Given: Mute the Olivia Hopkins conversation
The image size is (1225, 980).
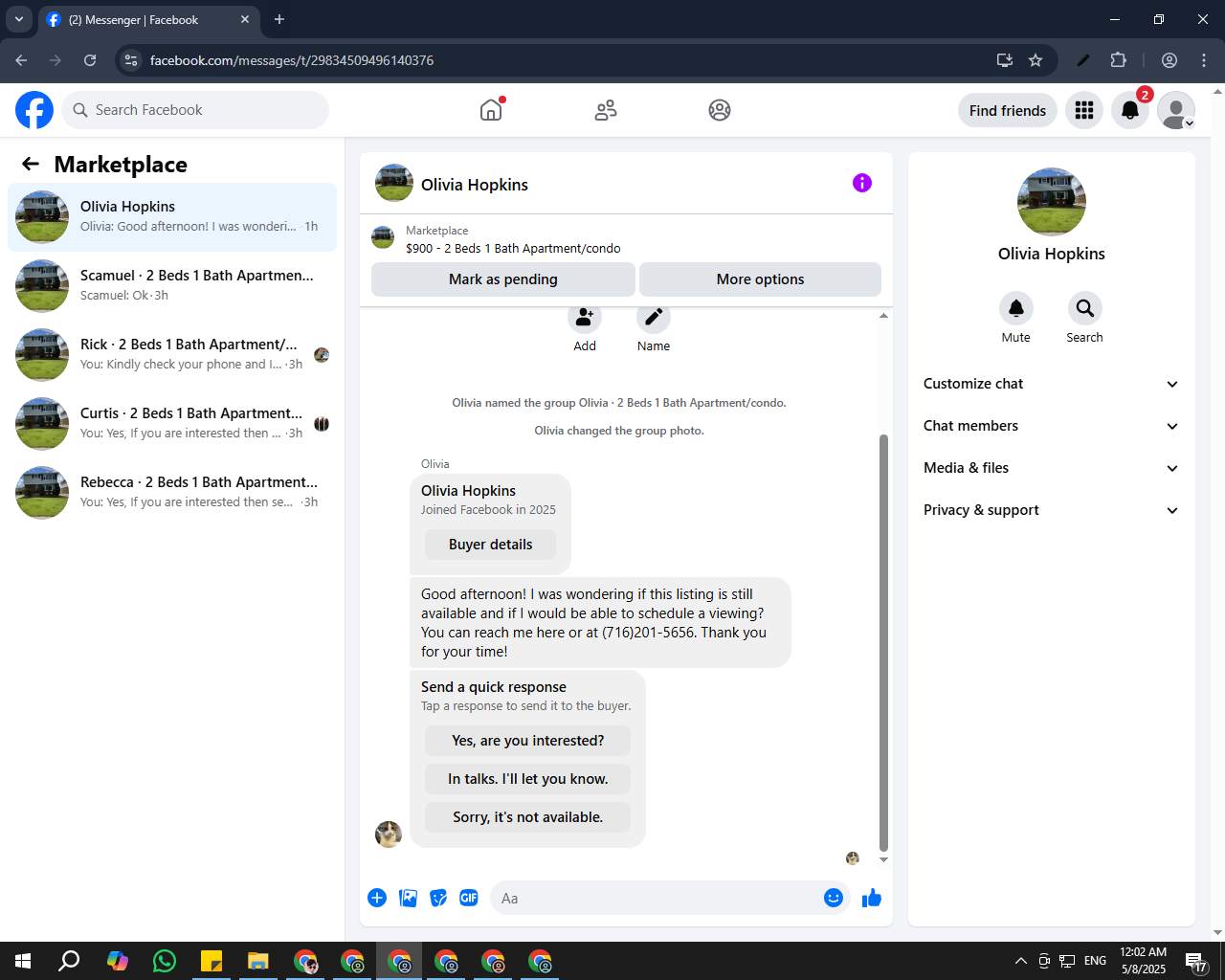Looking at the screenshot, I should pos(1016,308).
